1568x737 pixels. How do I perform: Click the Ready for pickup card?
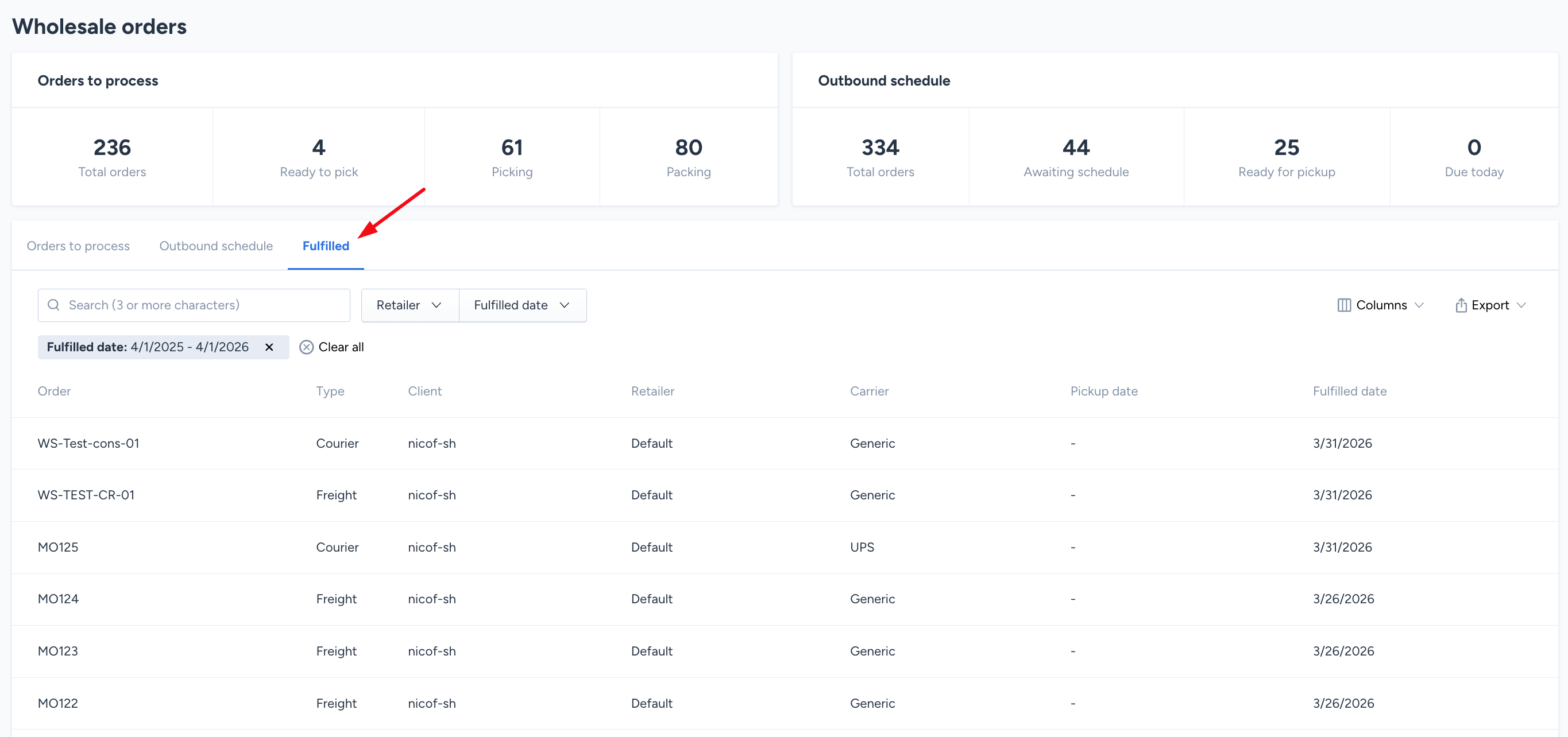(1286, 157)
